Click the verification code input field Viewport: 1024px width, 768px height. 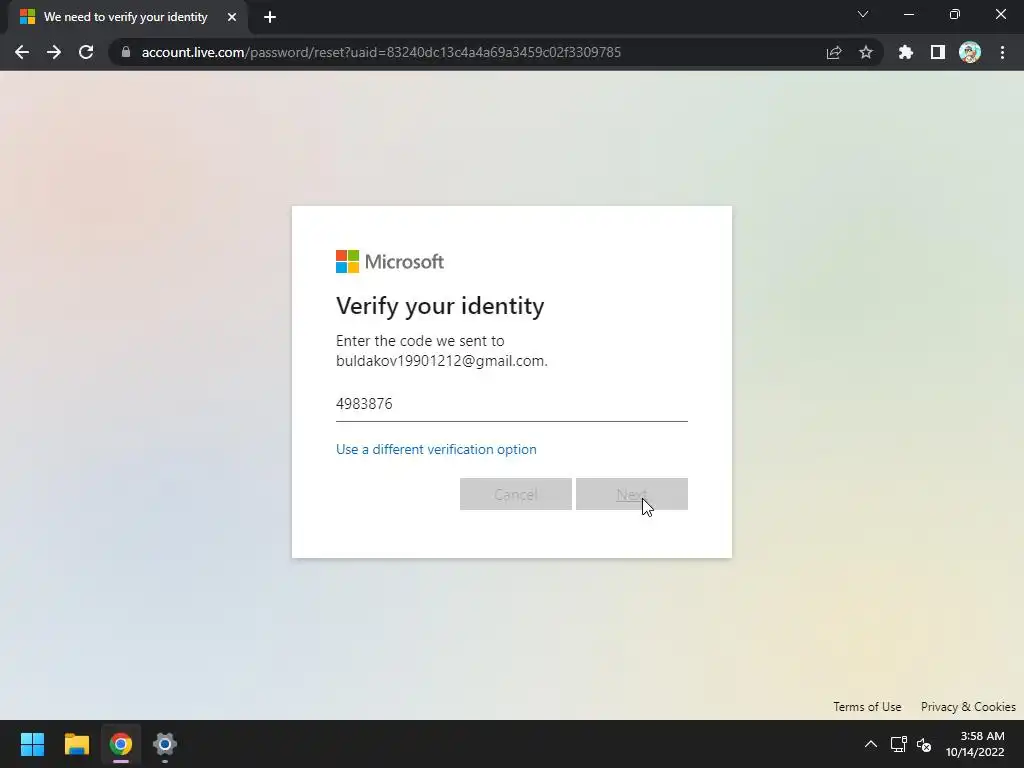click(511, 404)
